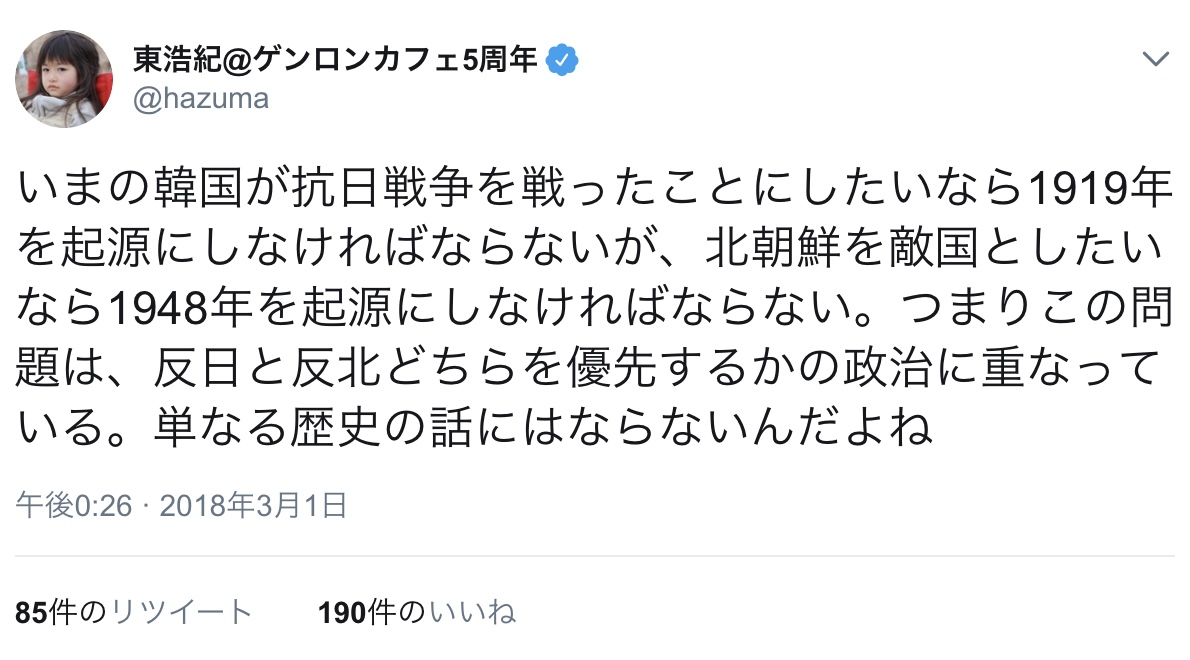1190x660 pixels.
Task: Open the @hazuma handle link
Action: [x=201, y=100]
